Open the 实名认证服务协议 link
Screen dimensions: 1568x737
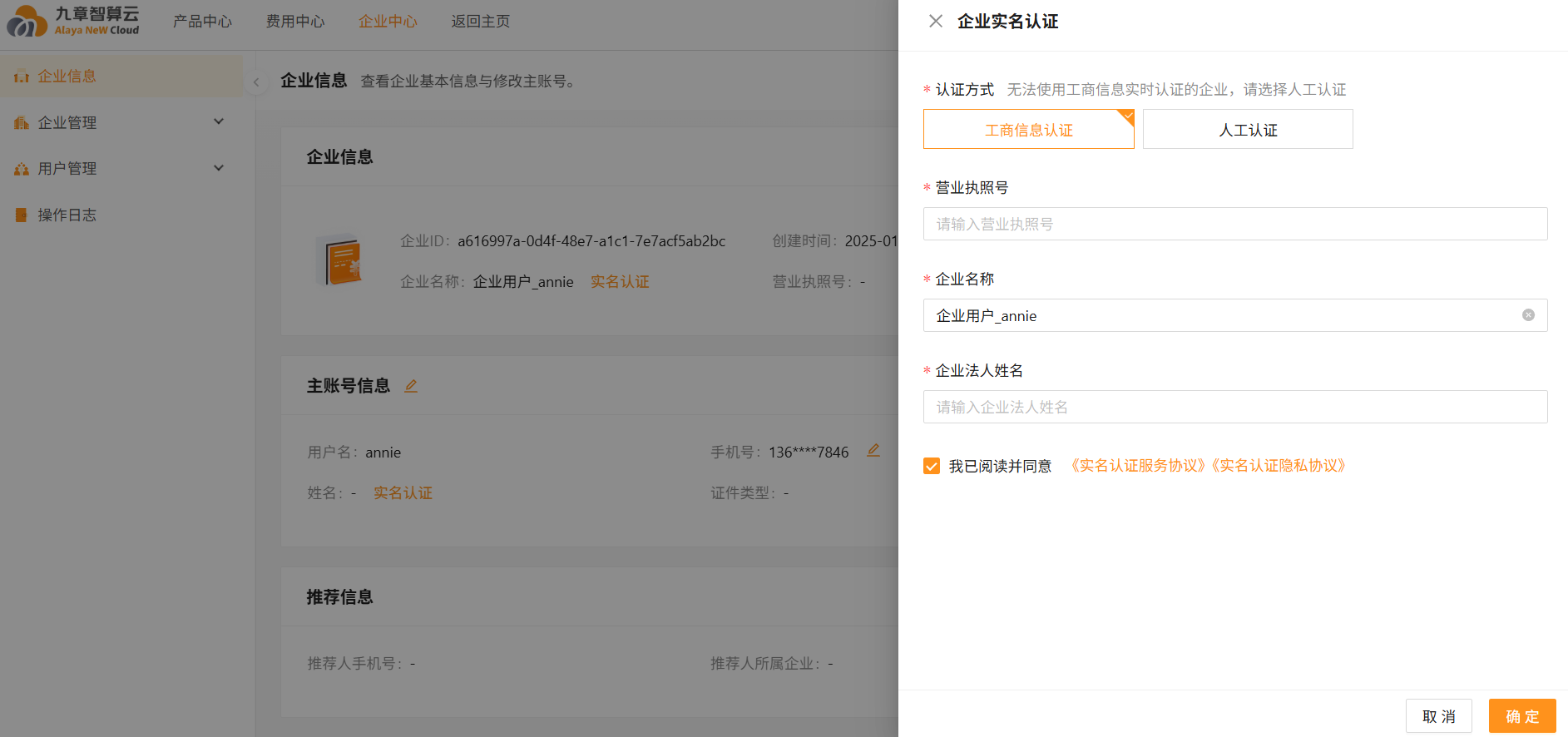click(1137, 466)
